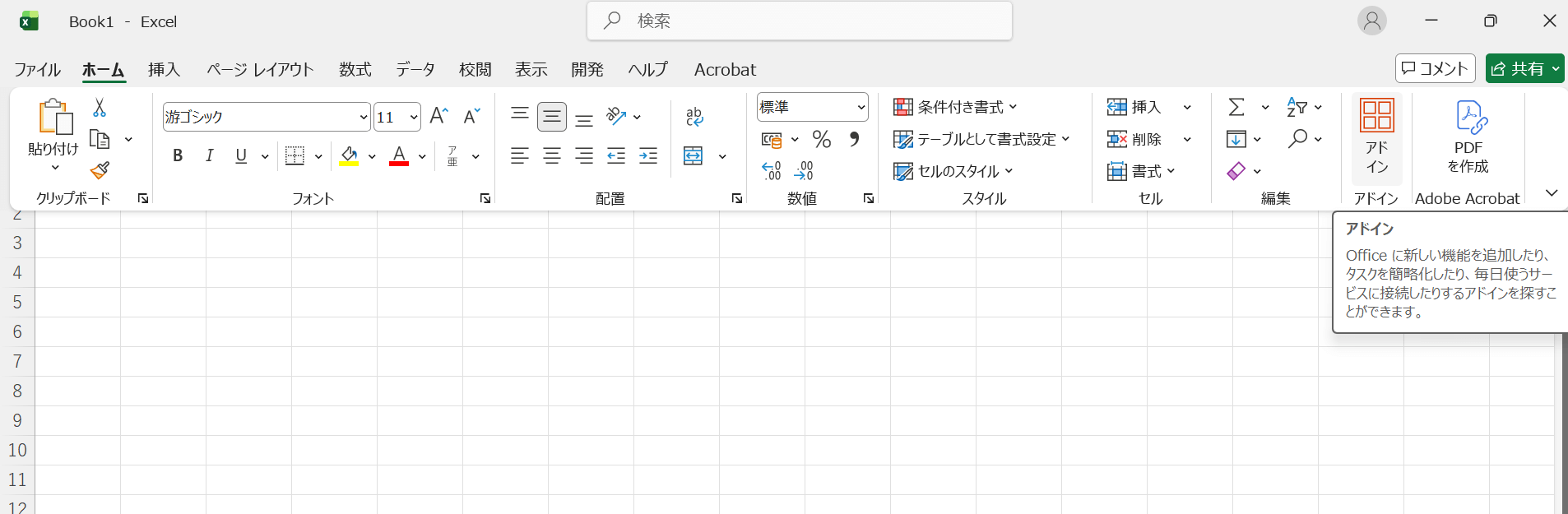The height and width of the screenshot is (514, 1568).
Task: Click the Wrap Text icon
Action: [x=694, y=117]
